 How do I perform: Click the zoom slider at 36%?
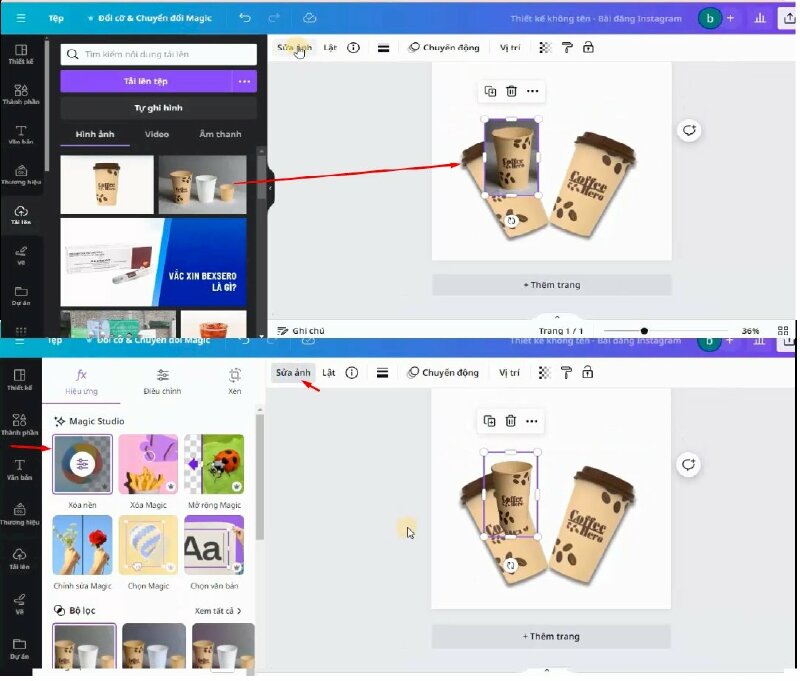pyautogui.click(x=644, y=330)
